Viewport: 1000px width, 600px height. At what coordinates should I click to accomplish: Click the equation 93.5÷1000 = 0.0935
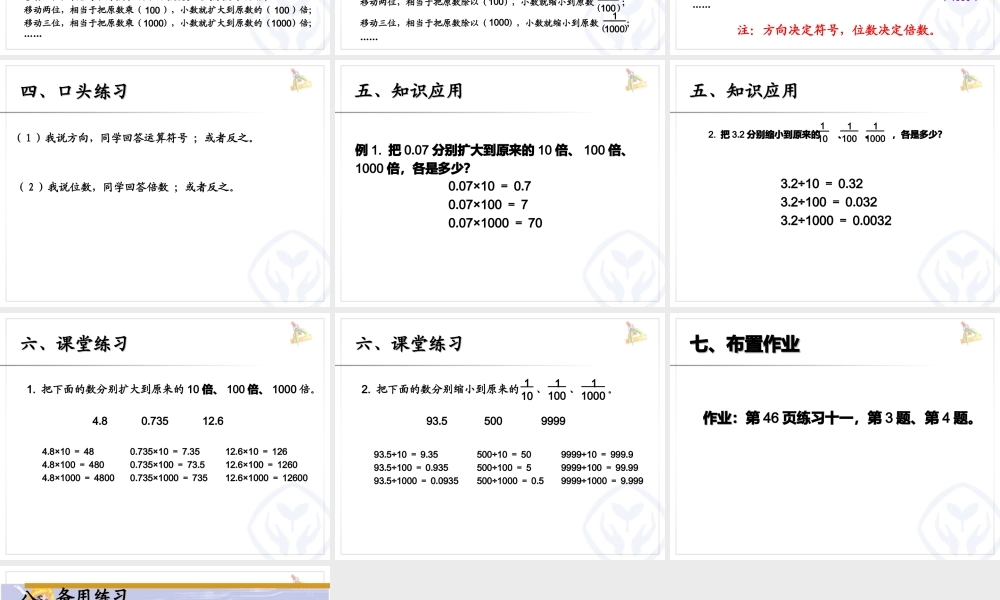click(x=416, y=481)
